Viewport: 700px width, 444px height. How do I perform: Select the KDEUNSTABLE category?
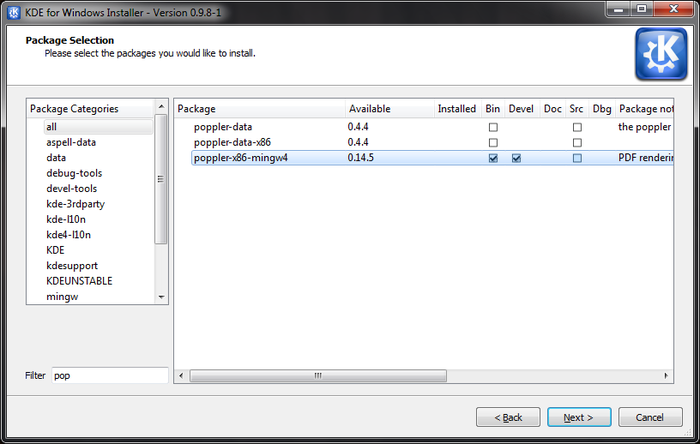coord(79,281)
